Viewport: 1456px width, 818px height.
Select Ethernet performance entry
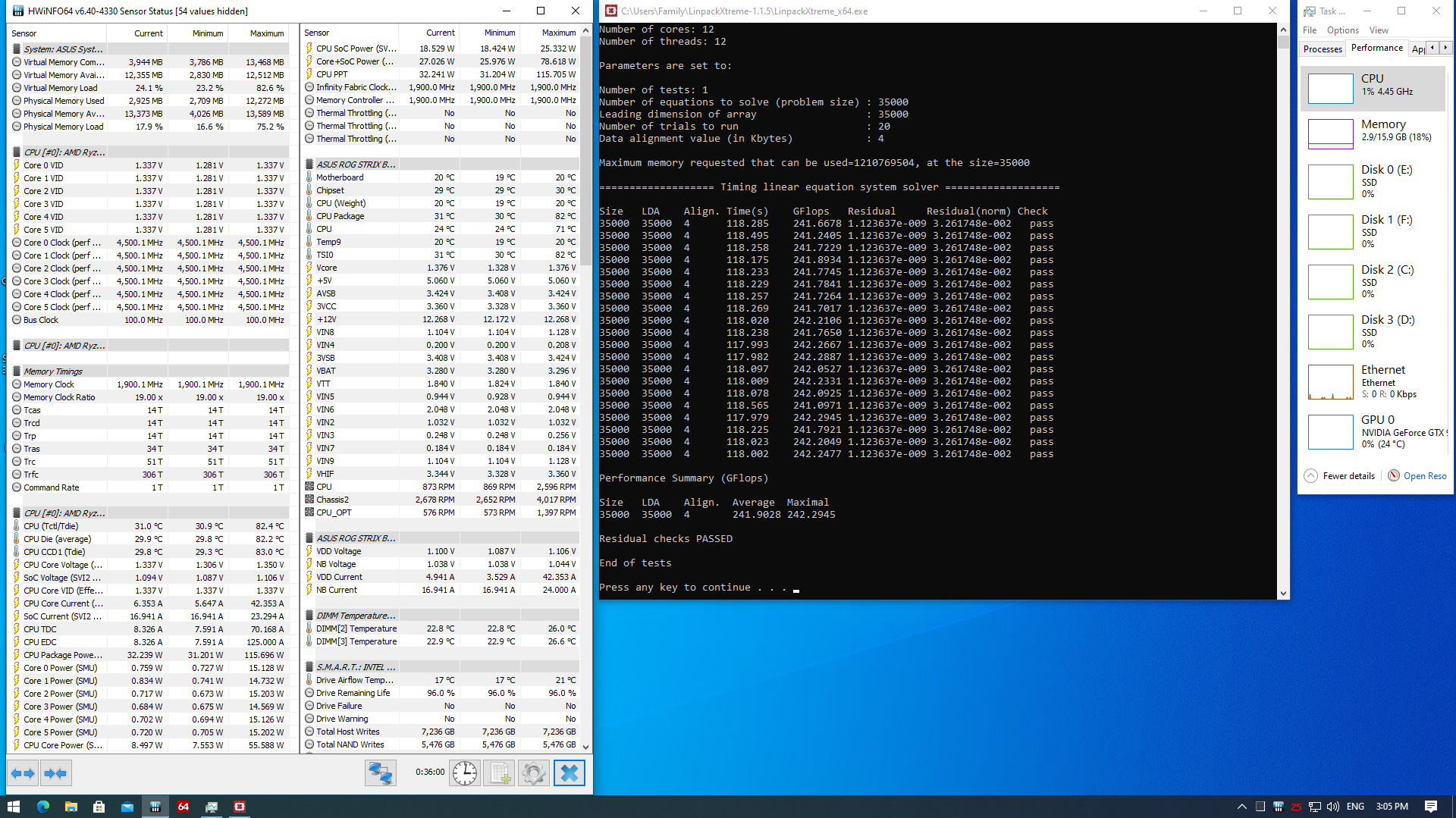click(x=1373, y=381)
